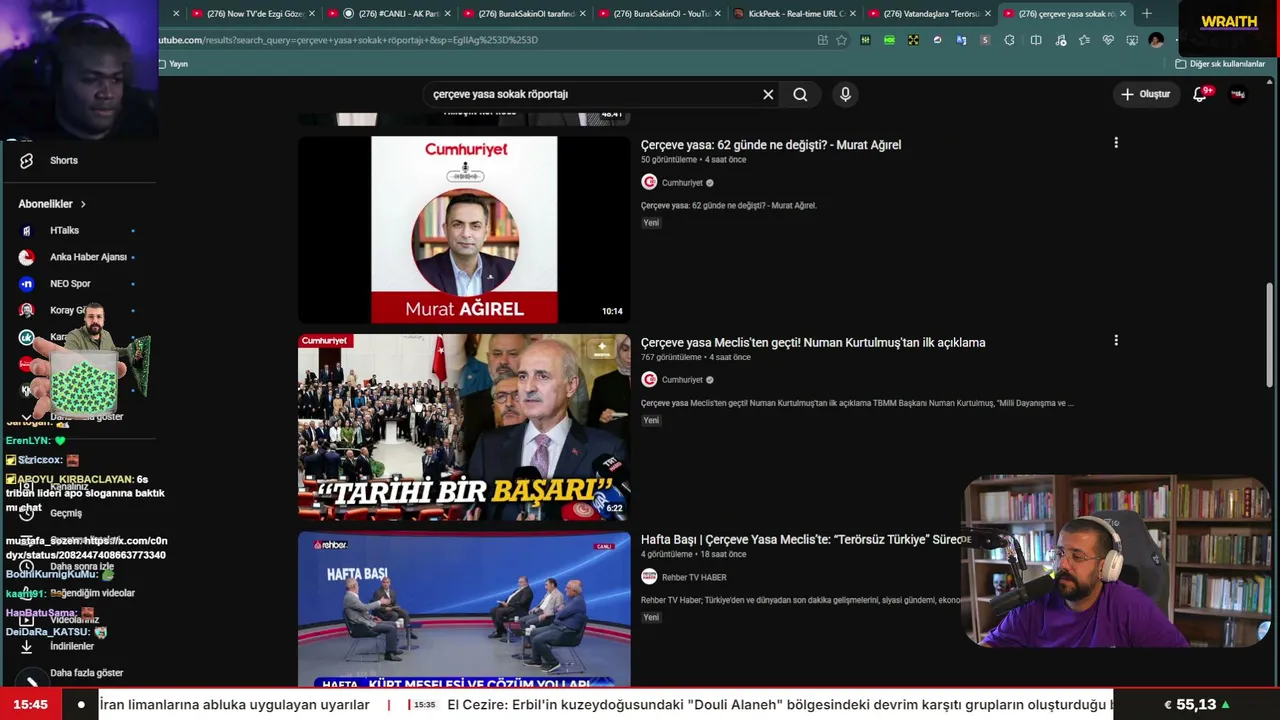The width and height of the screenshot is (1280, 720).
Task: Play the Murat Ağırel thumbnail video
Action: (x=464, y=230)
